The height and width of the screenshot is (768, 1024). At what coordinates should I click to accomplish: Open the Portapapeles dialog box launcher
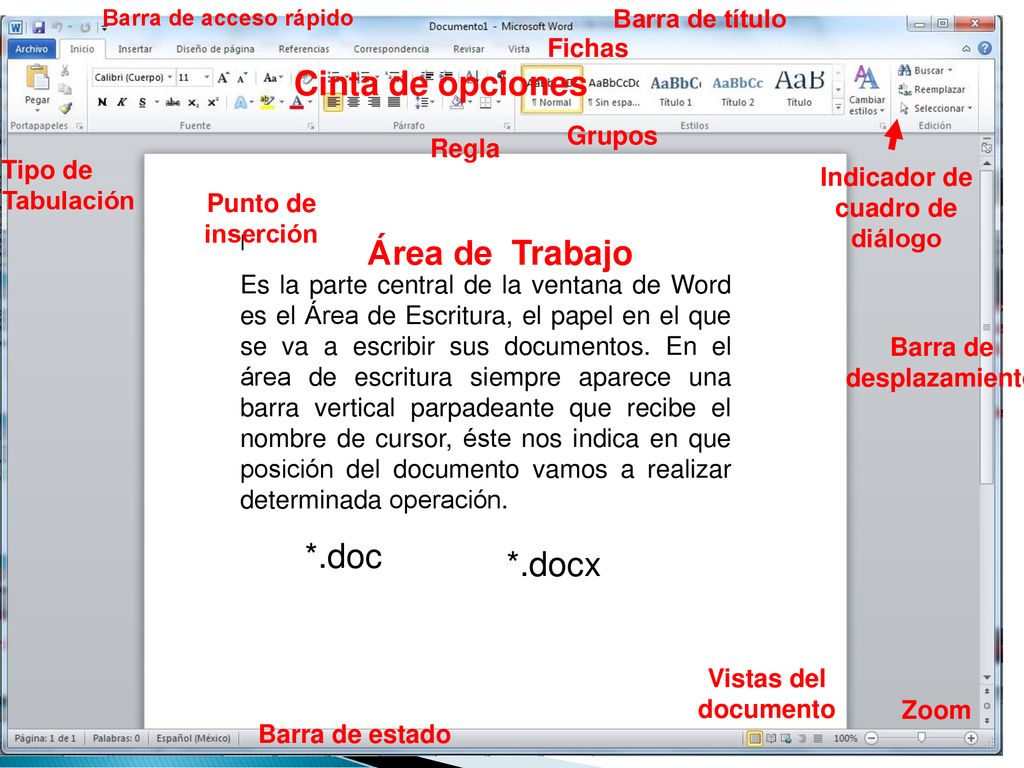click(80, 126)
